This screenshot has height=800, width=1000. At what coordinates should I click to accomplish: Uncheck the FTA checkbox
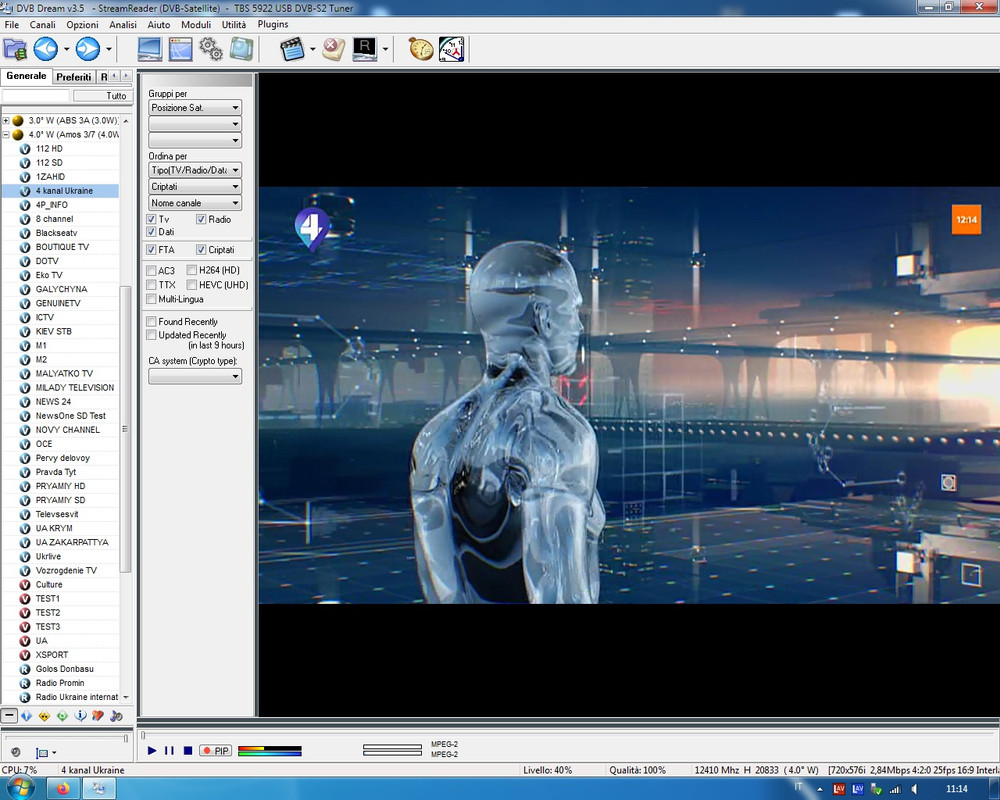click(151, 249)
